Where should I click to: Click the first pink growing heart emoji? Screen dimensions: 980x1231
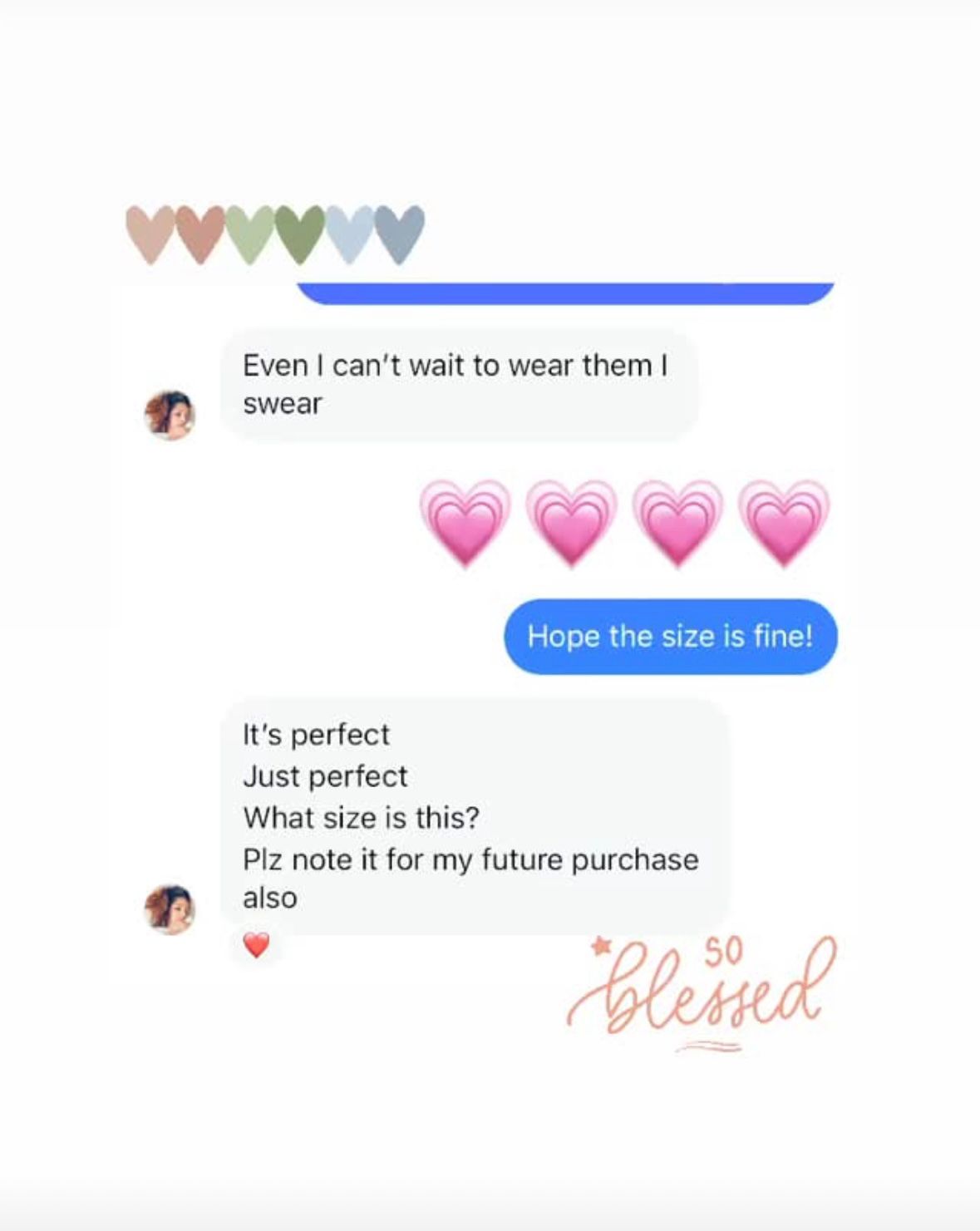coord(465,523)
